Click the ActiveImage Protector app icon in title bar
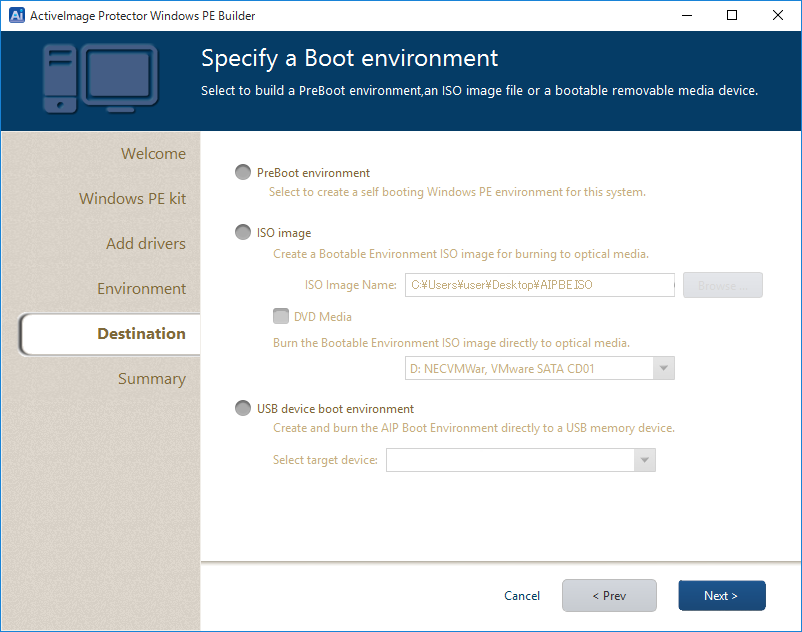 click(16, 15)
